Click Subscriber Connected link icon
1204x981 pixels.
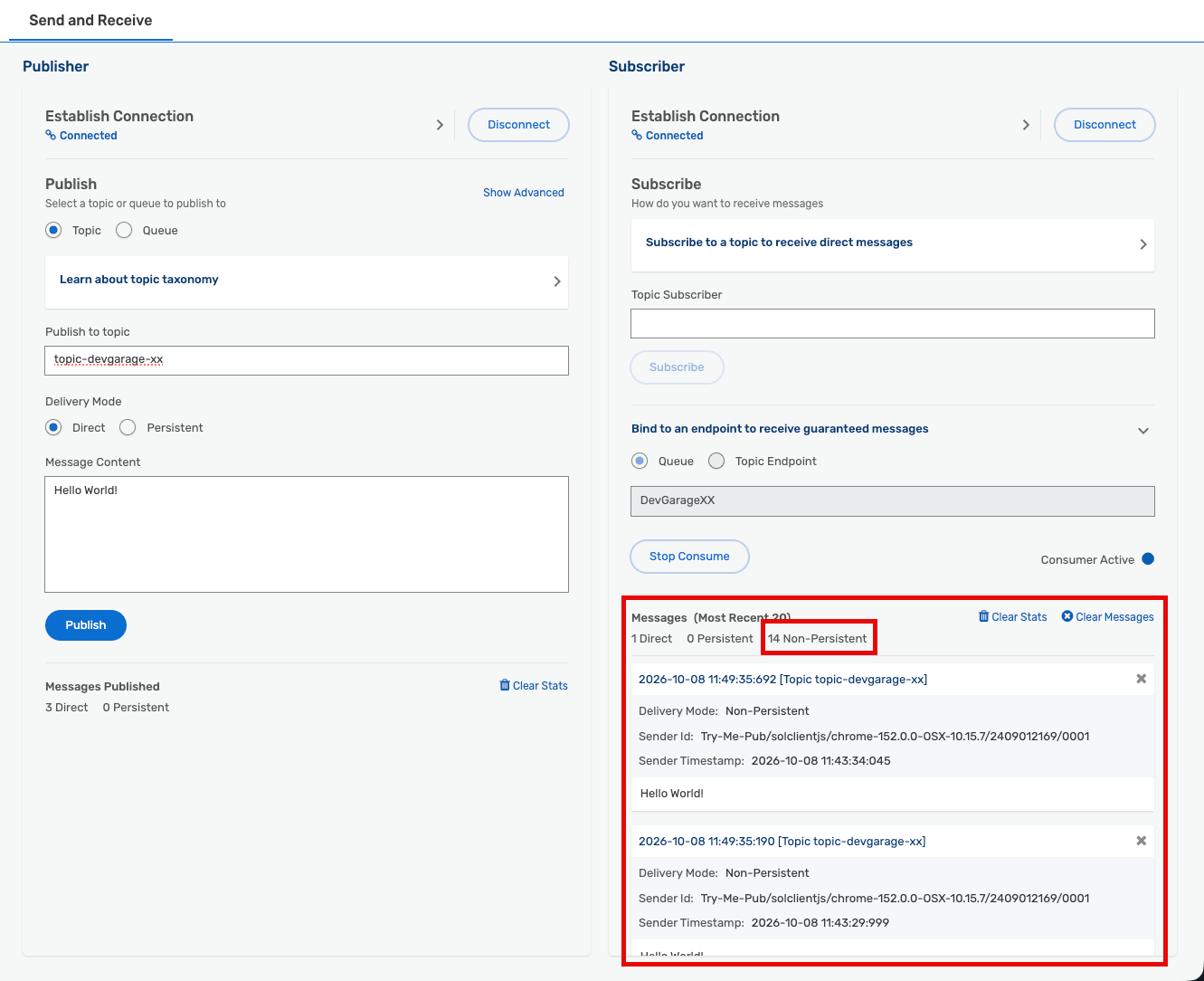[637, 136]
